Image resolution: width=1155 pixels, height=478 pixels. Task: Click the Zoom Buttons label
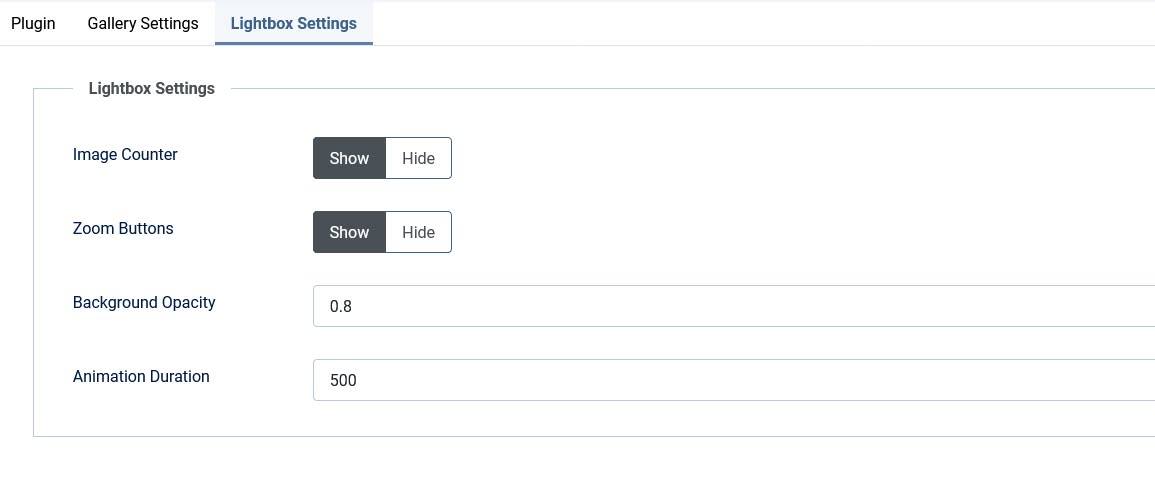[123, 229]
